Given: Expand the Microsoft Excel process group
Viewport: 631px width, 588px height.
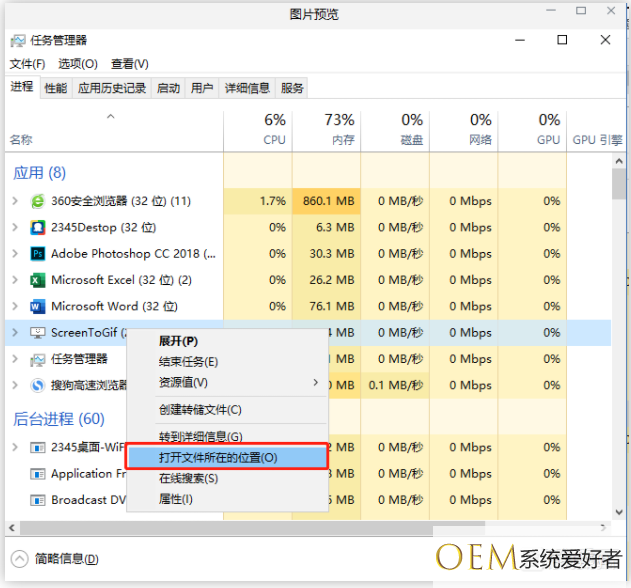Looking at the screenshot, I should tap(15, 280).
